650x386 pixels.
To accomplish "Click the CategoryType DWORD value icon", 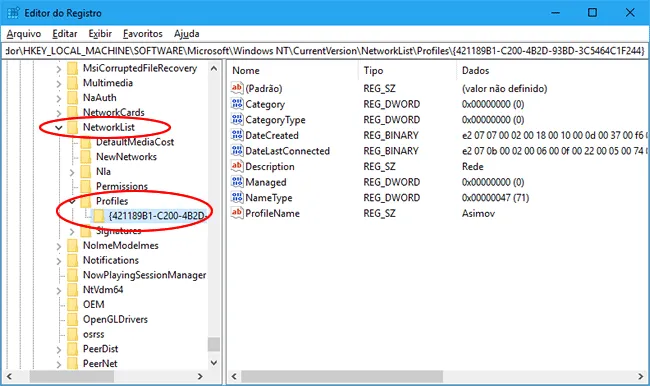I will coord(237,120).
